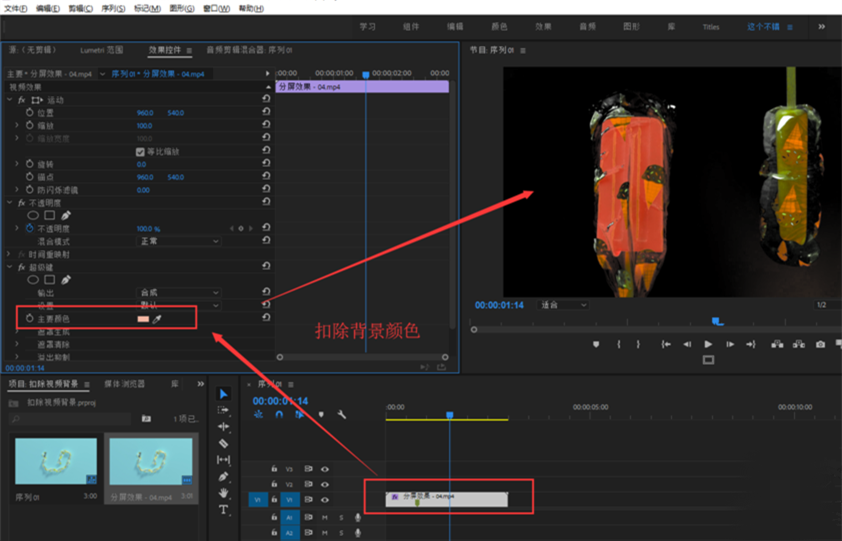
Task: Click the Export Frame camera icon
Action: [x=820, y=344]
